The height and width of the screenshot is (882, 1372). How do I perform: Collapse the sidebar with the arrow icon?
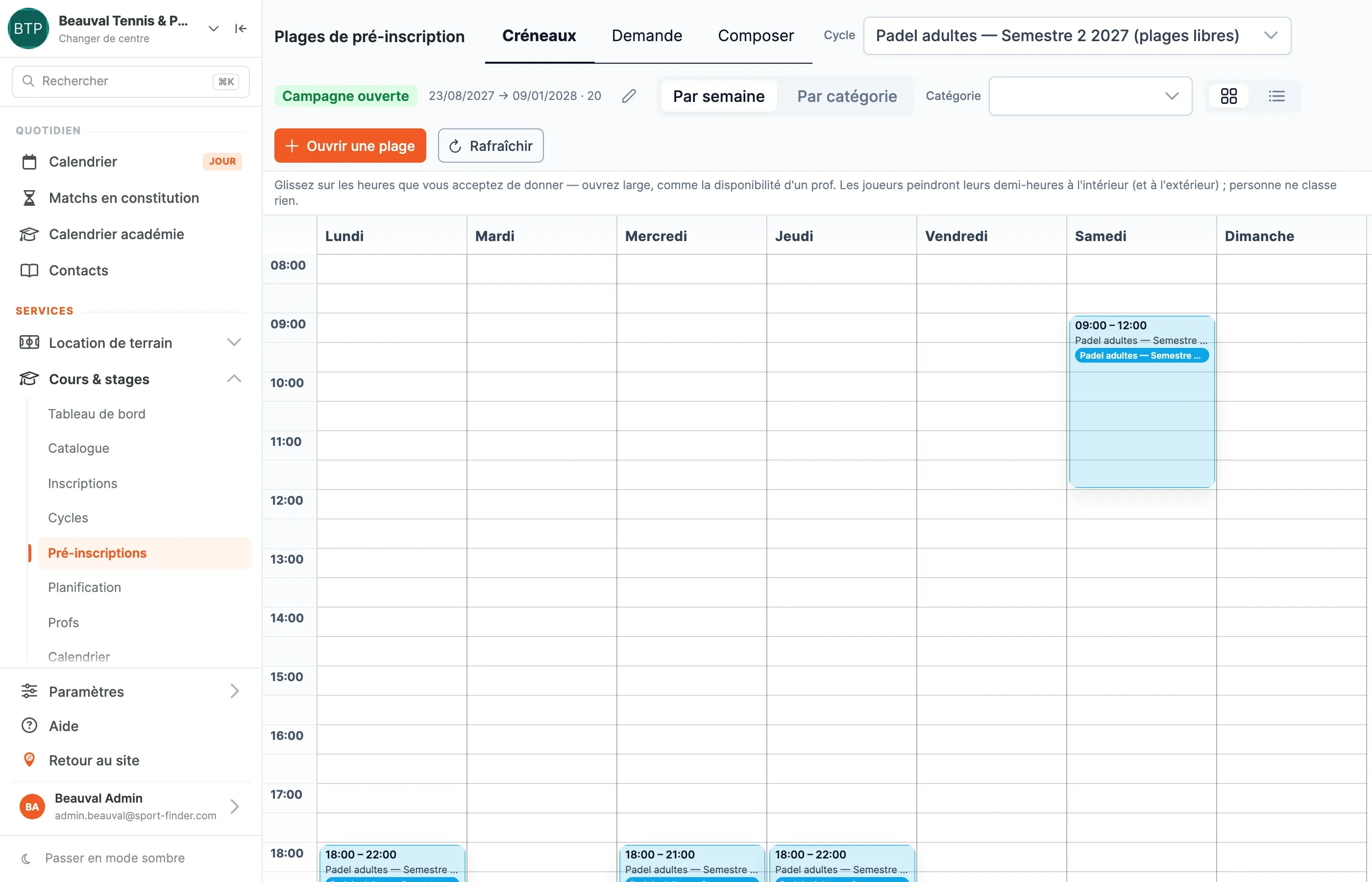pyautogui.click(x=241, y=28)
